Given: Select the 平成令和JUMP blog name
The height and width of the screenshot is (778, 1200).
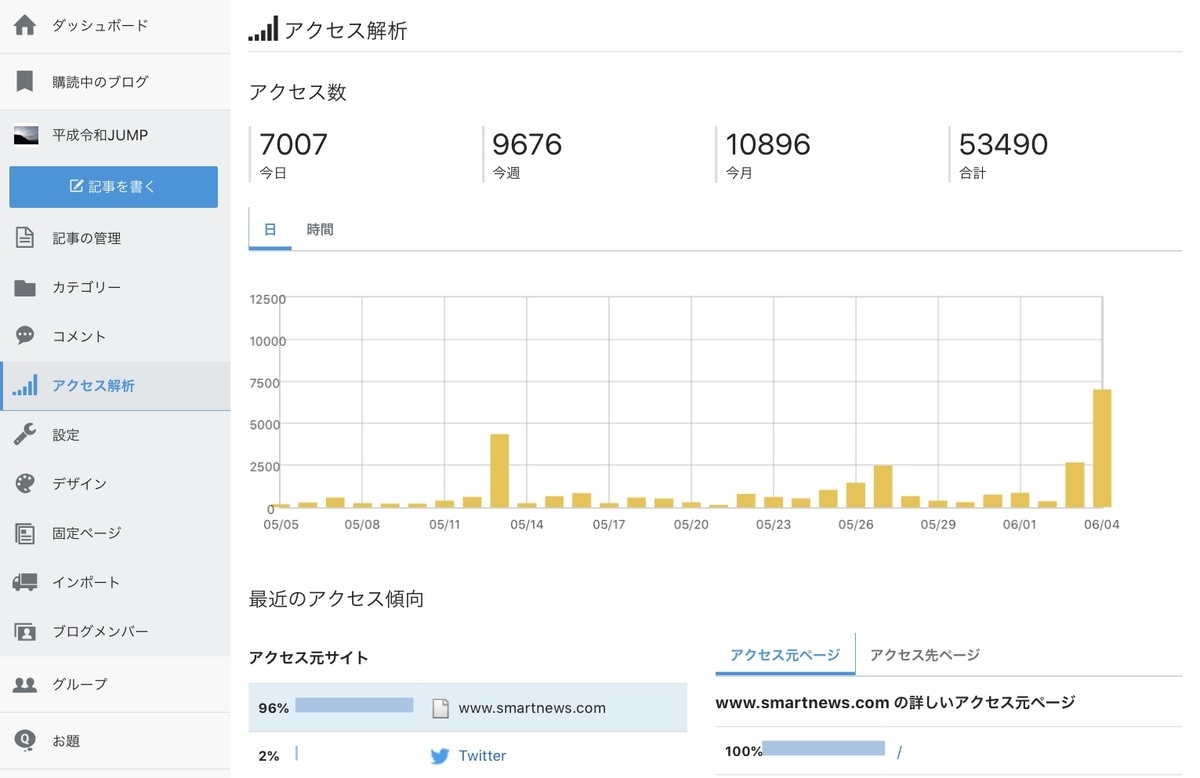Looking at the screenshot, I should 100,135.
